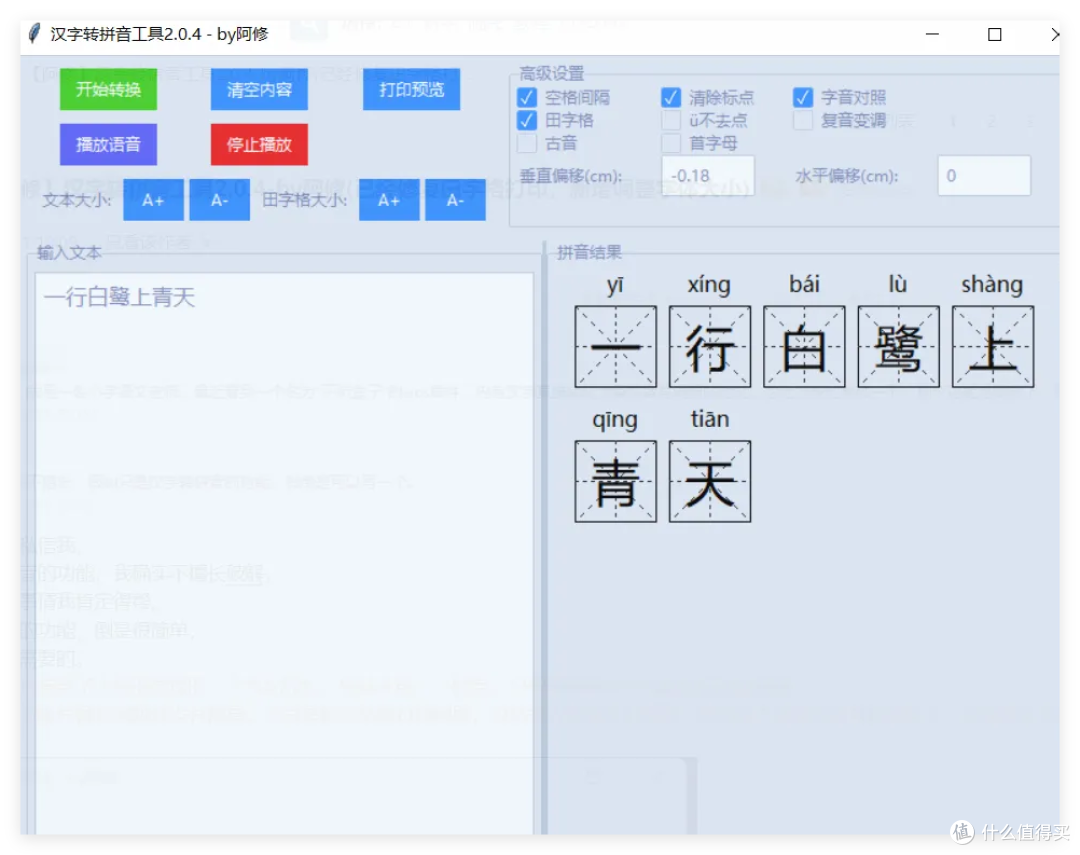Click the pinyin text yī
1080x855 pixels.
pos(614,285)
